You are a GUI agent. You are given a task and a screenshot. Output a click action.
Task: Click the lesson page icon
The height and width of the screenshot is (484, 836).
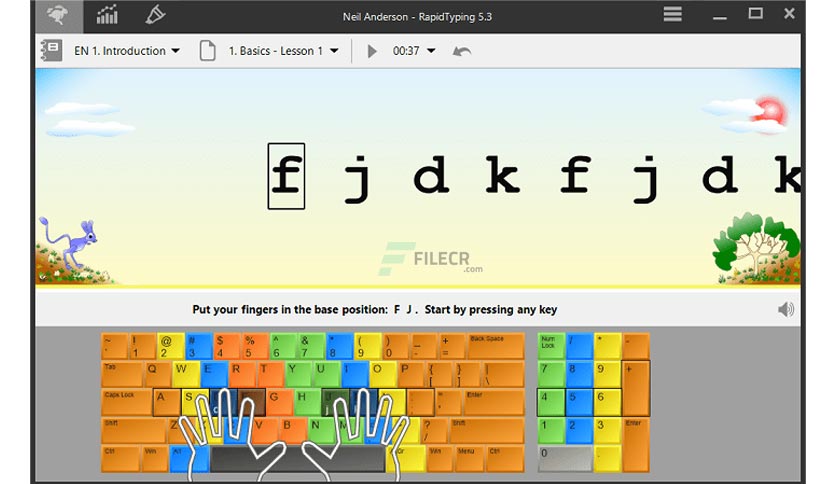[x=207, y=51]
